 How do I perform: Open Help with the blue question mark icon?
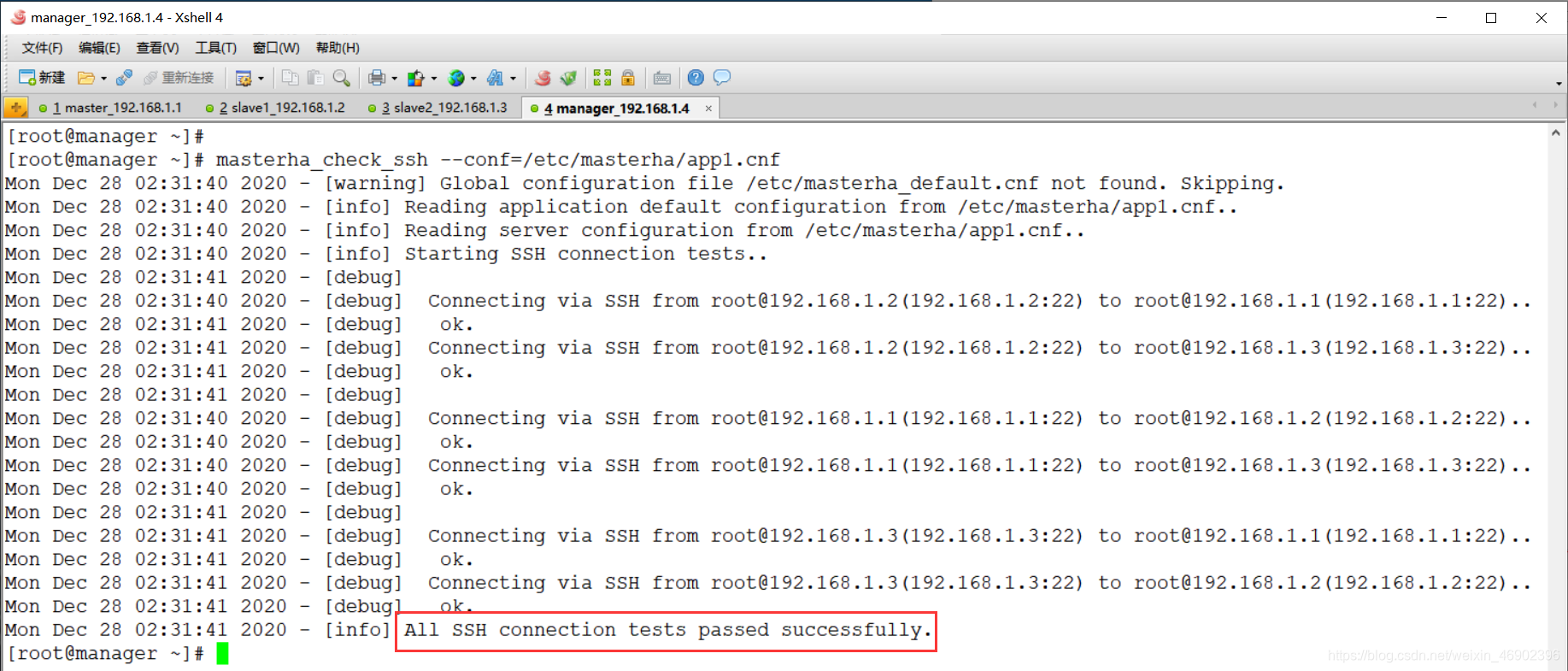[696, 78]
